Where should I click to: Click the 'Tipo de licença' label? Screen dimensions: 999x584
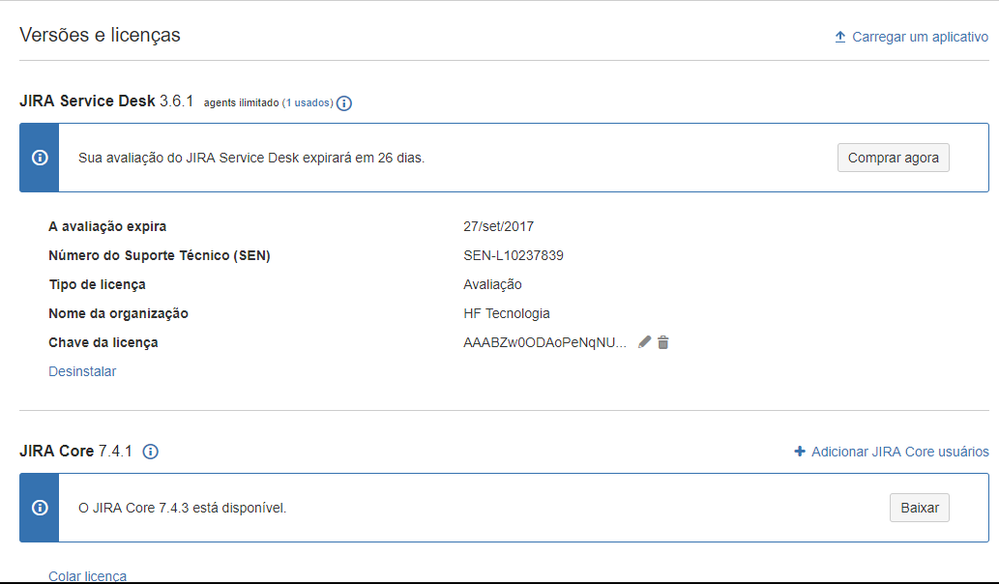[97, 285]
